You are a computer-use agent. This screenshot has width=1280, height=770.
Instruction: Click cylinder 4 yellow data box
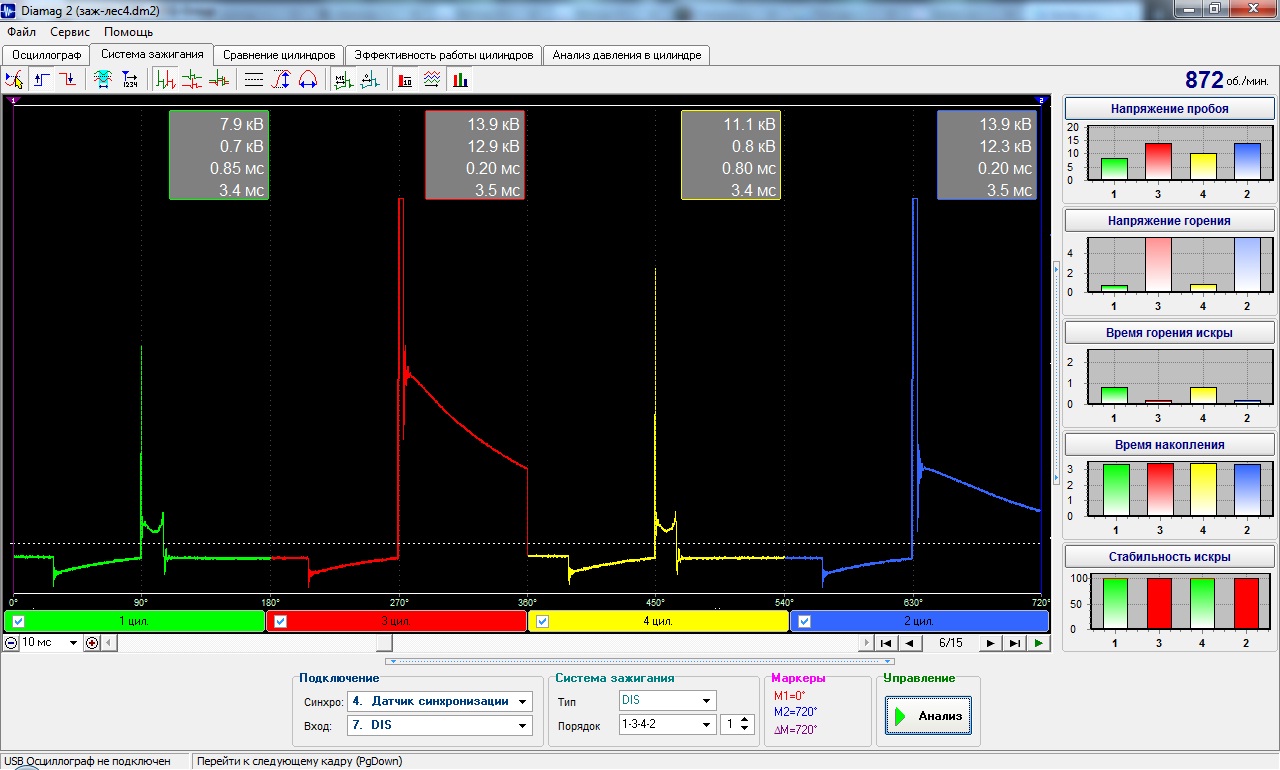coord(731,155)
